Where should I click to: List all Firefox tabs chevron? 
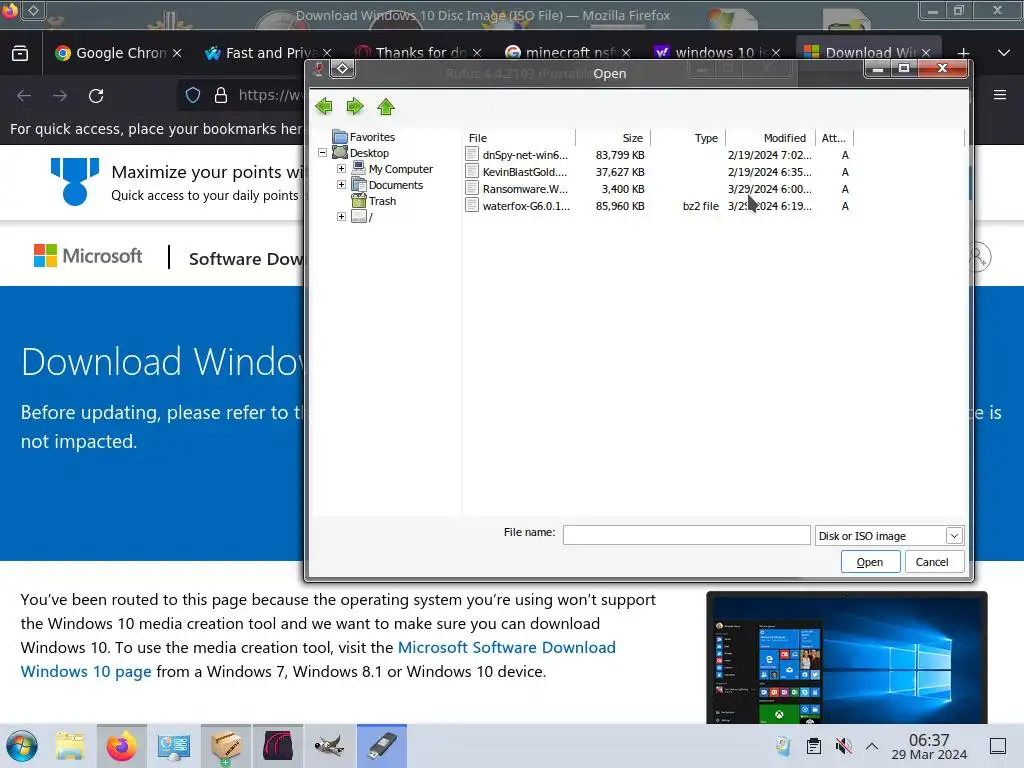(1004, 53)
